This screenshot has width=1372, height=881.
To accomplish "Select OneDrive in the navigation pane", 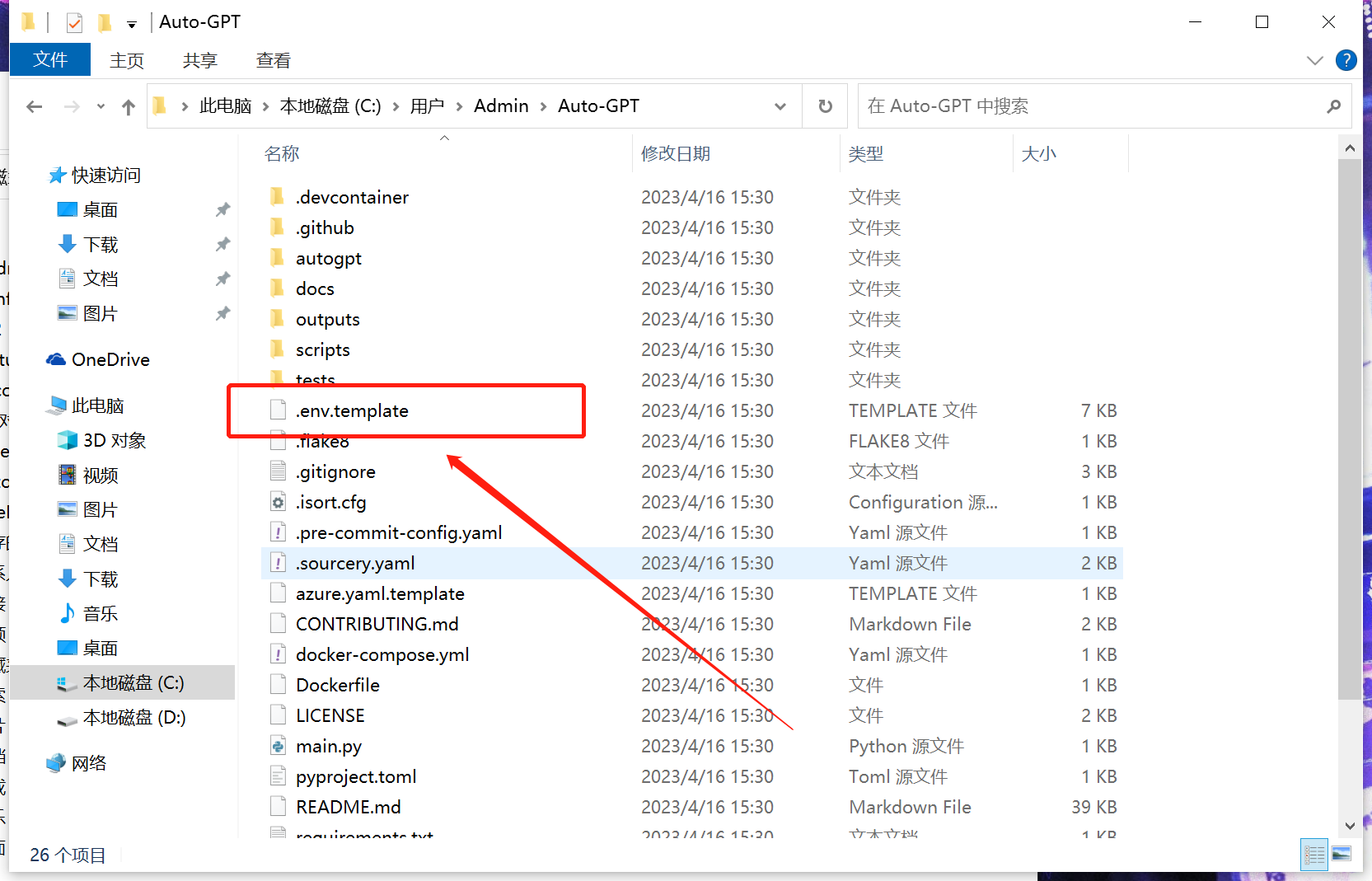I will click(x=110, y=360).
